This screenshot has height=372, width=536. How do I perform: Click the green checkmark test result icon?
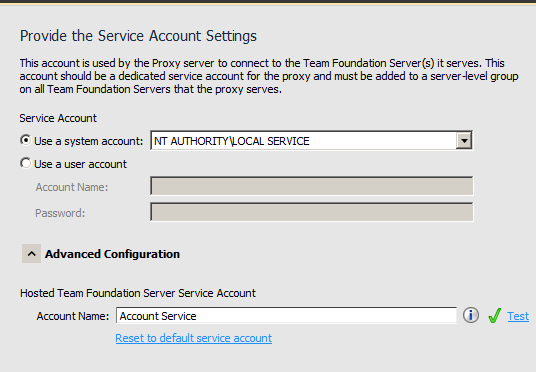[494, 315]
